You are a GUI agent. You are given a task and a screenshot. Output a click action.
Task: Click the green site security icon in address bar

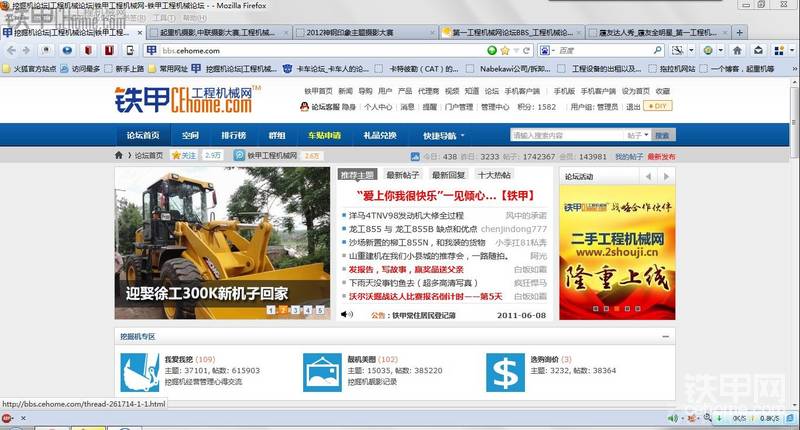click(492, 50)
